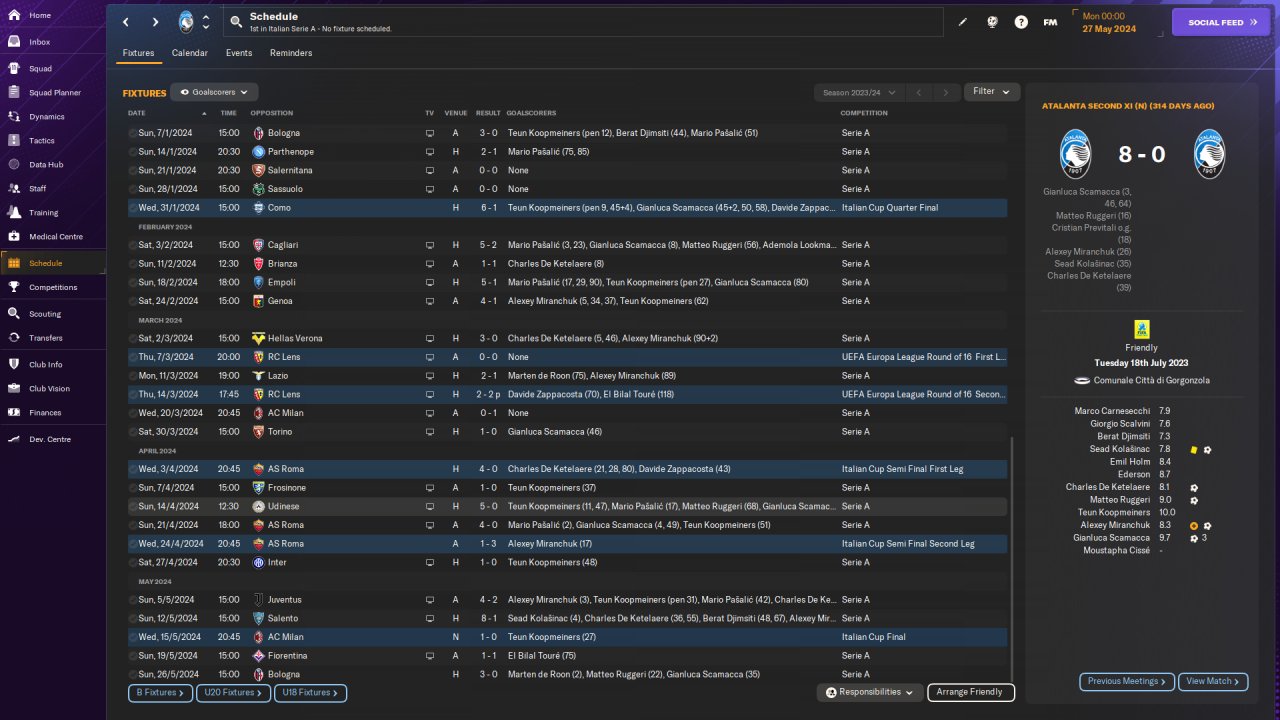Toggle the reminder circle for Como 31/1/2024 fixture
Image resolution: width=1280 pixels, height=720 pixels.
[133, 208]
